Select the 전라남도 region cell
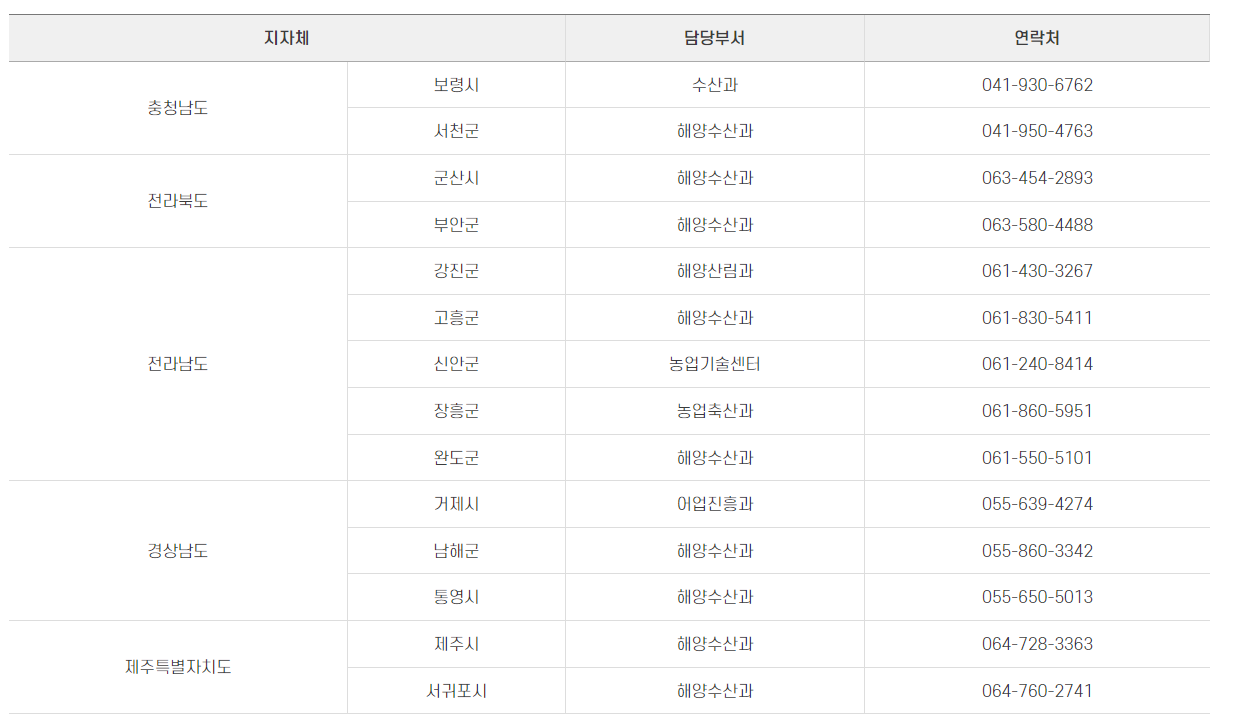This screenshot has width=1233, height=726. [x=178, y=364]
